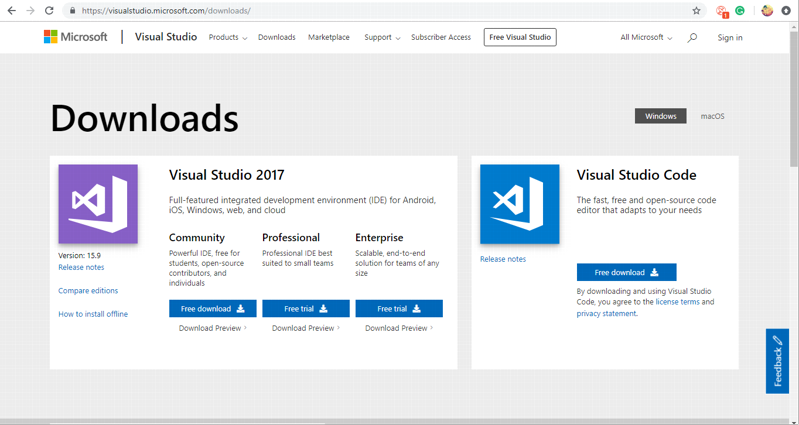Open the Compare editions link
The height and width of the screenshot is (425, 799).
pos(88,291)
